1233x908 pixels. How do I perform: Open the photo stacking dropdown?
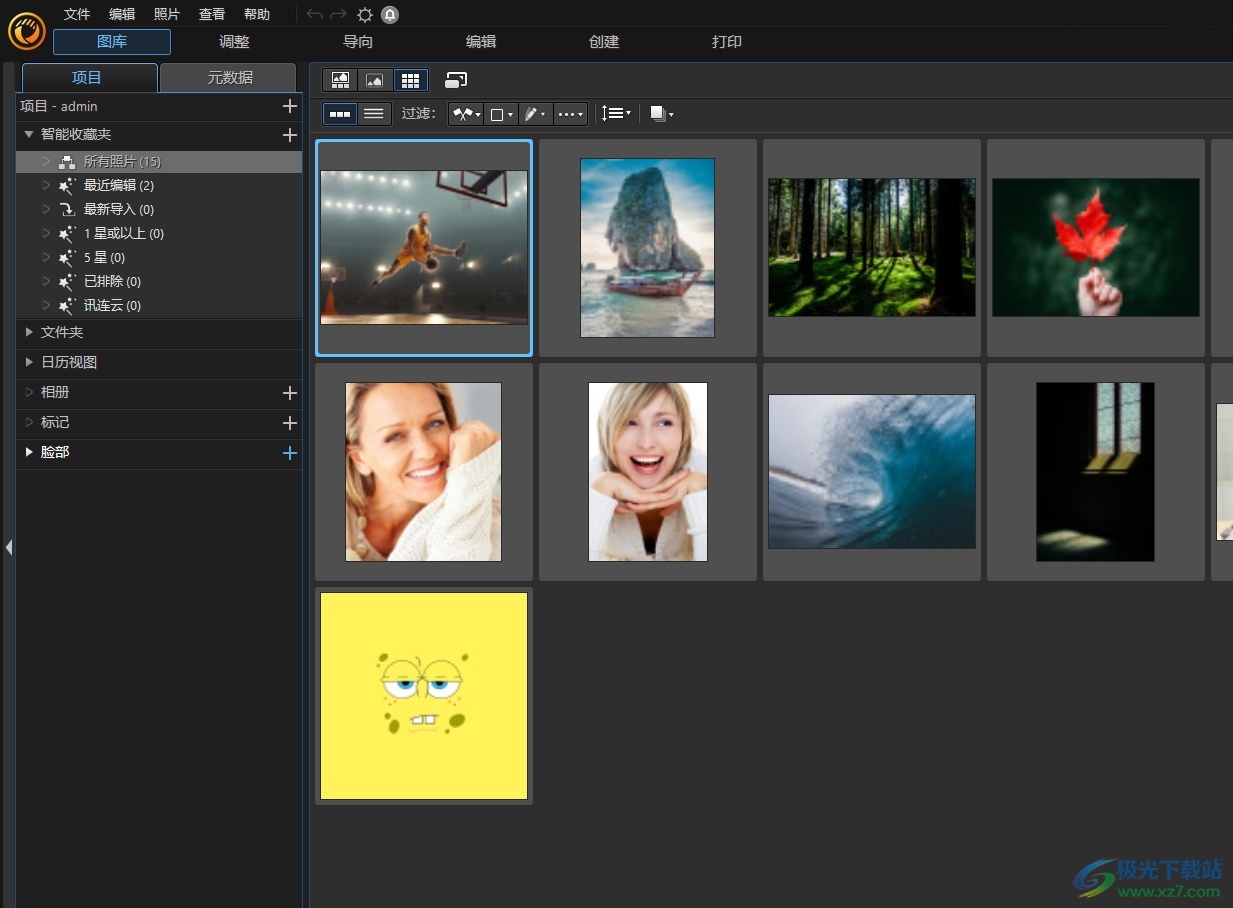pyautogui.click(x=661, y=114)
